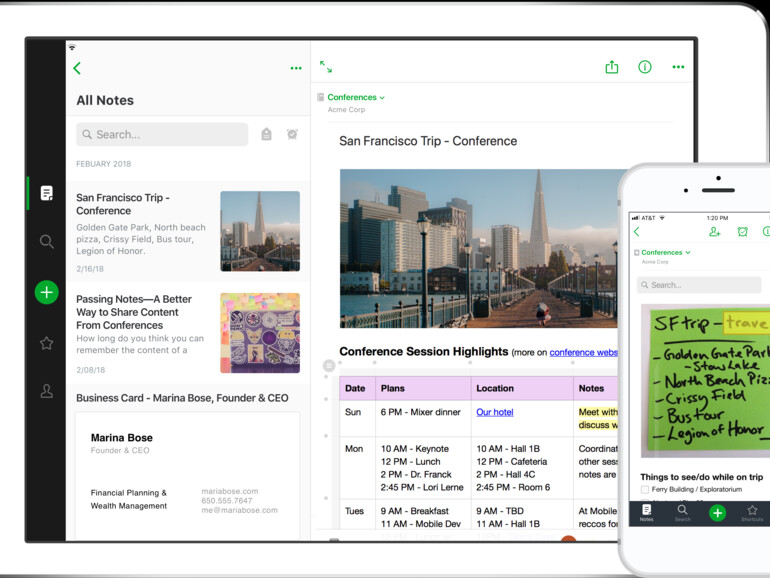Click the 10 AM - Keynote entry
This screenshot has width=770, height=578.
[x=414, y=448]
